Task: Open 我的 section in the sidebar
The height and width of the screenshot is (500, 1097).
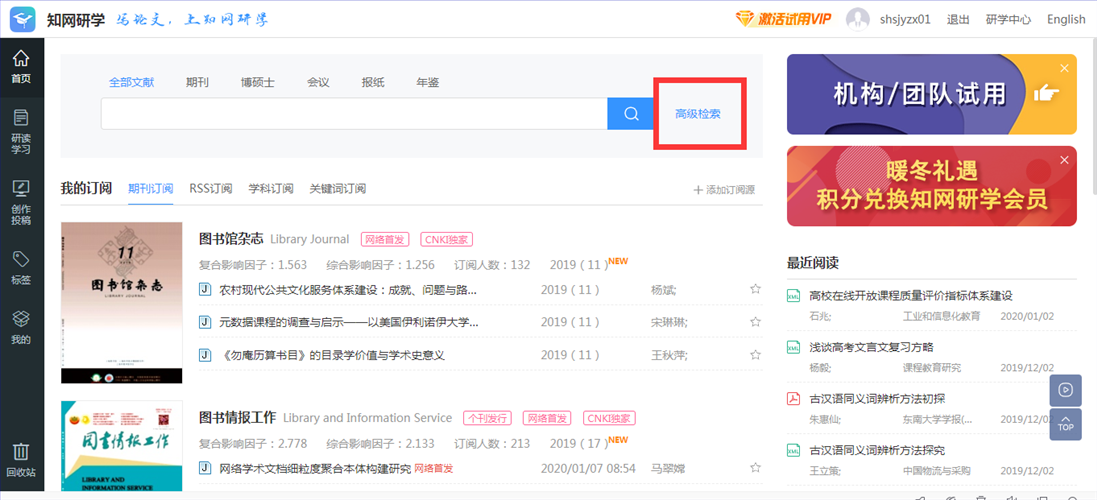Action: point(22,328)
